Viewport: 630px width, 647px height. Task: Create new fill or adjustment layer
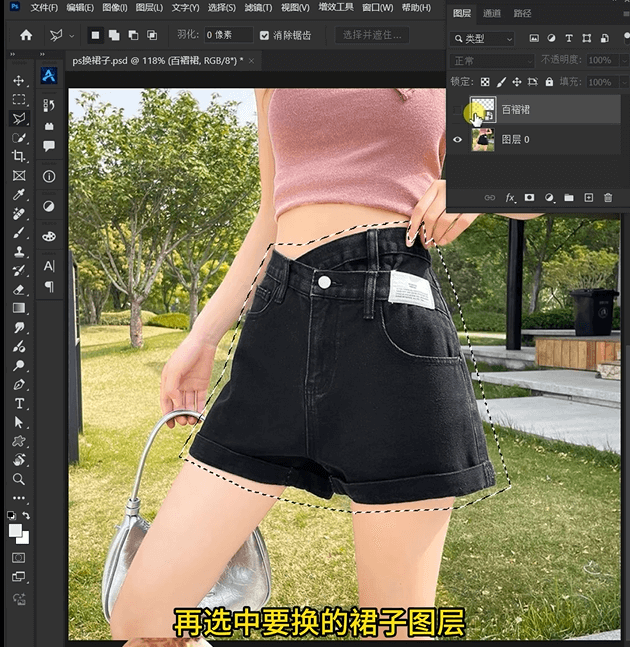coord(549,198)
